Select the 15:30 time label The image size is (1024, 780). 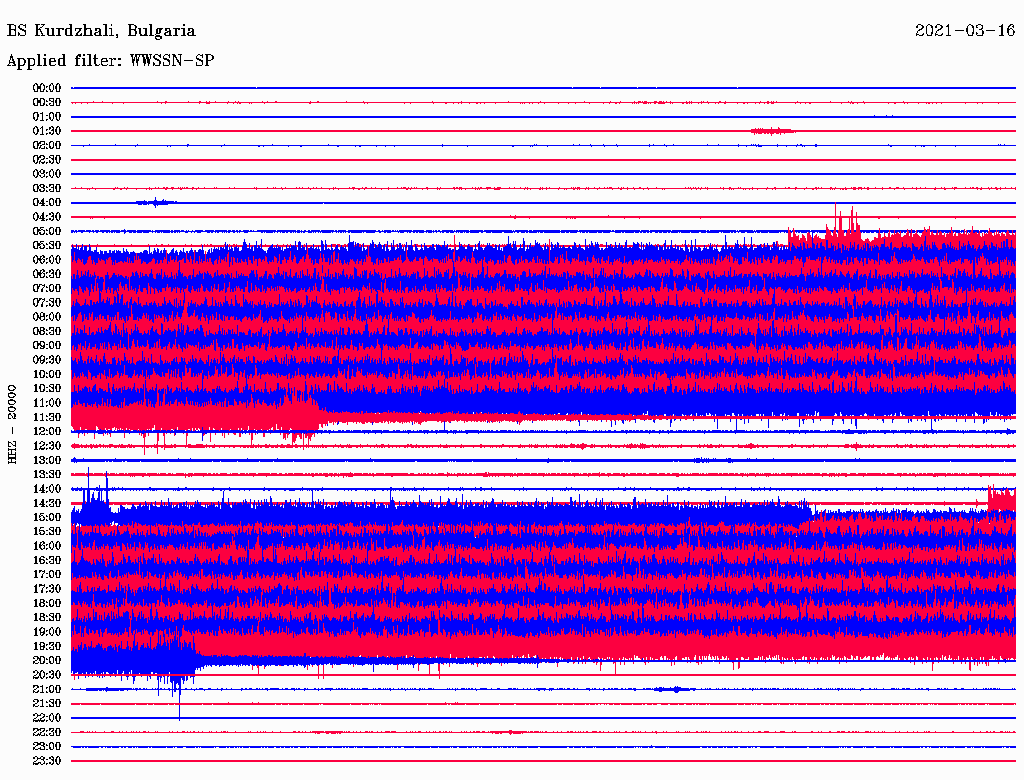(x=47, y=531)
